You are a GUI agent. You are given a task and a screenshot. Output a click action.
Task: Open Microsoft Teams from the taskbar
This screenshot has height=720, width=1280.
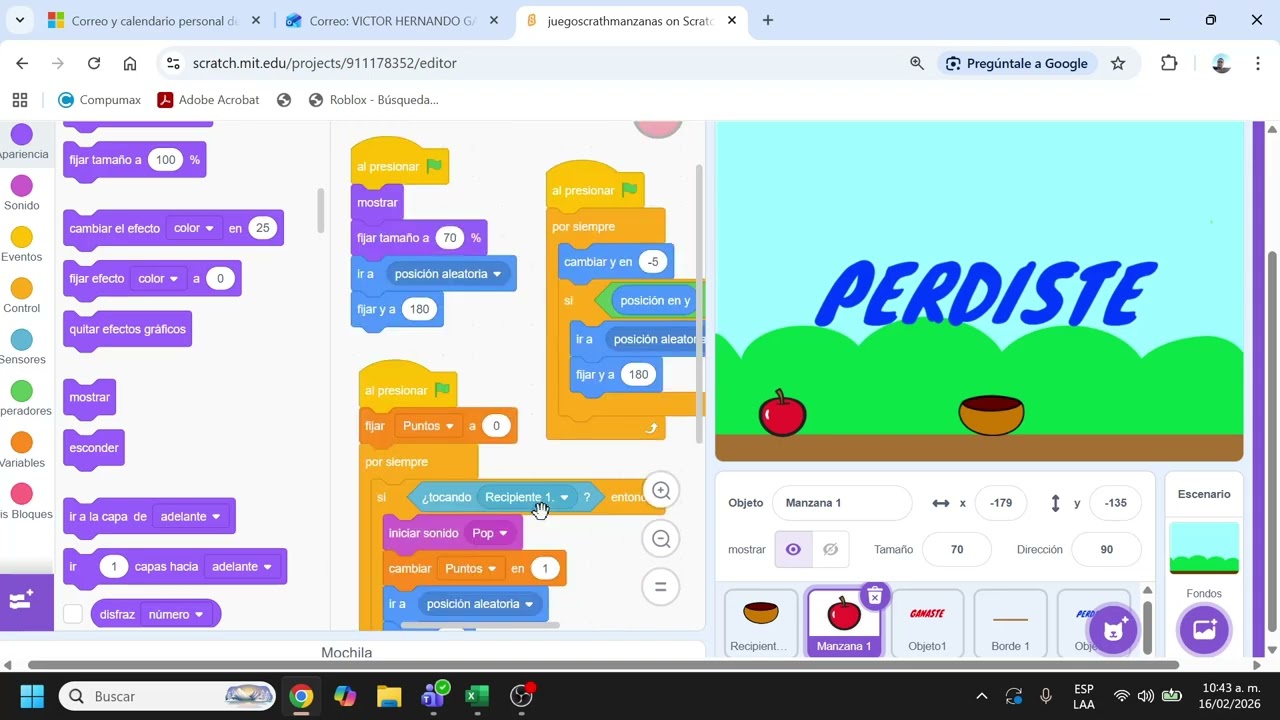433,696
